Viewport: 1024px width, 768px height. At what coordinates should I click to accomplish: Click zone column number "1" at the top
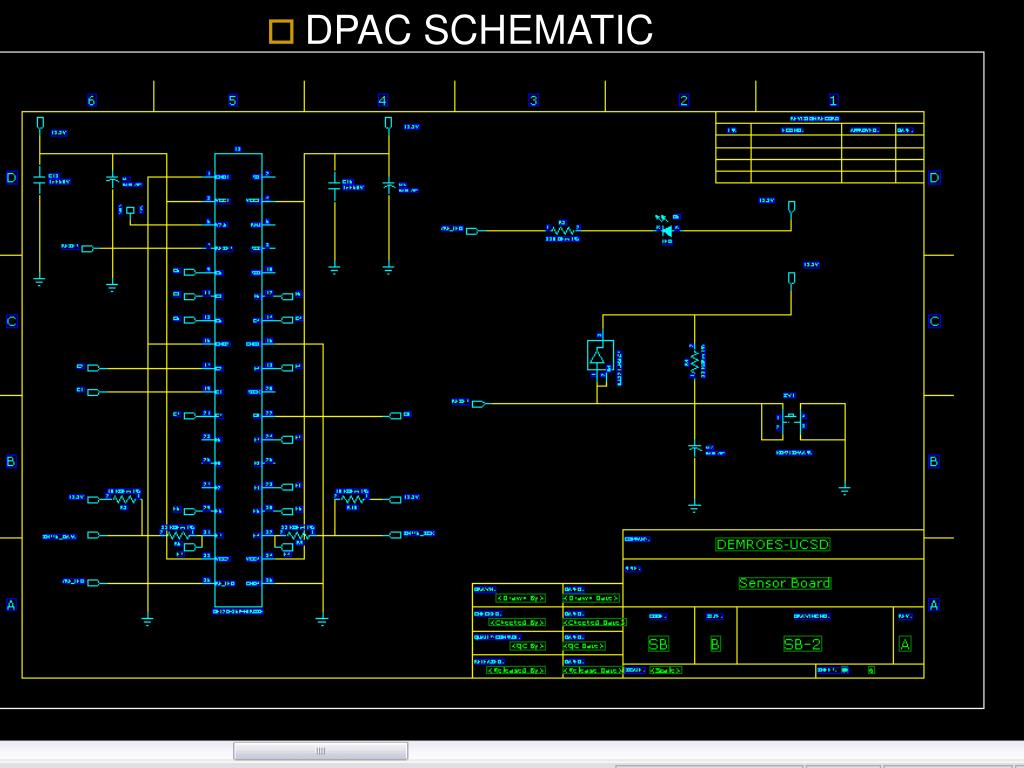833,101
